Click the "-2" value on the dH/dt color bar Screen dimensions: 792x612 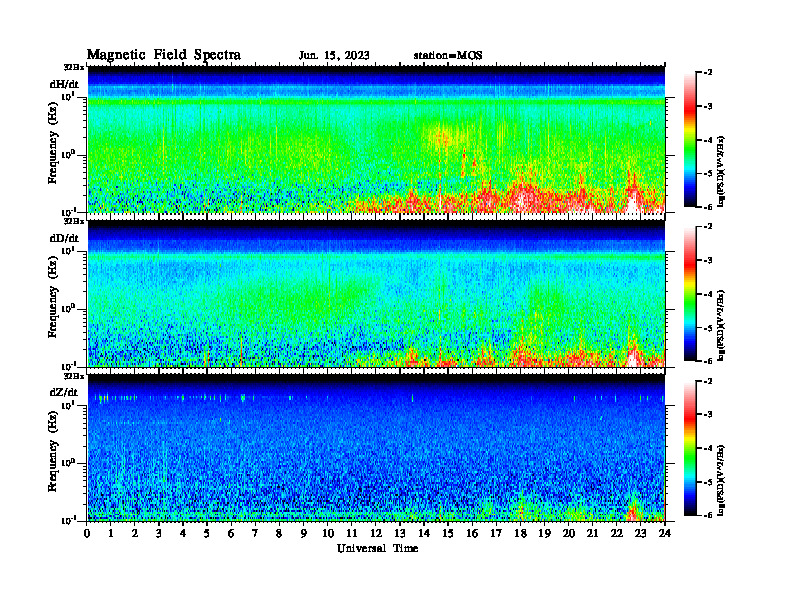[x=708, y=73]
